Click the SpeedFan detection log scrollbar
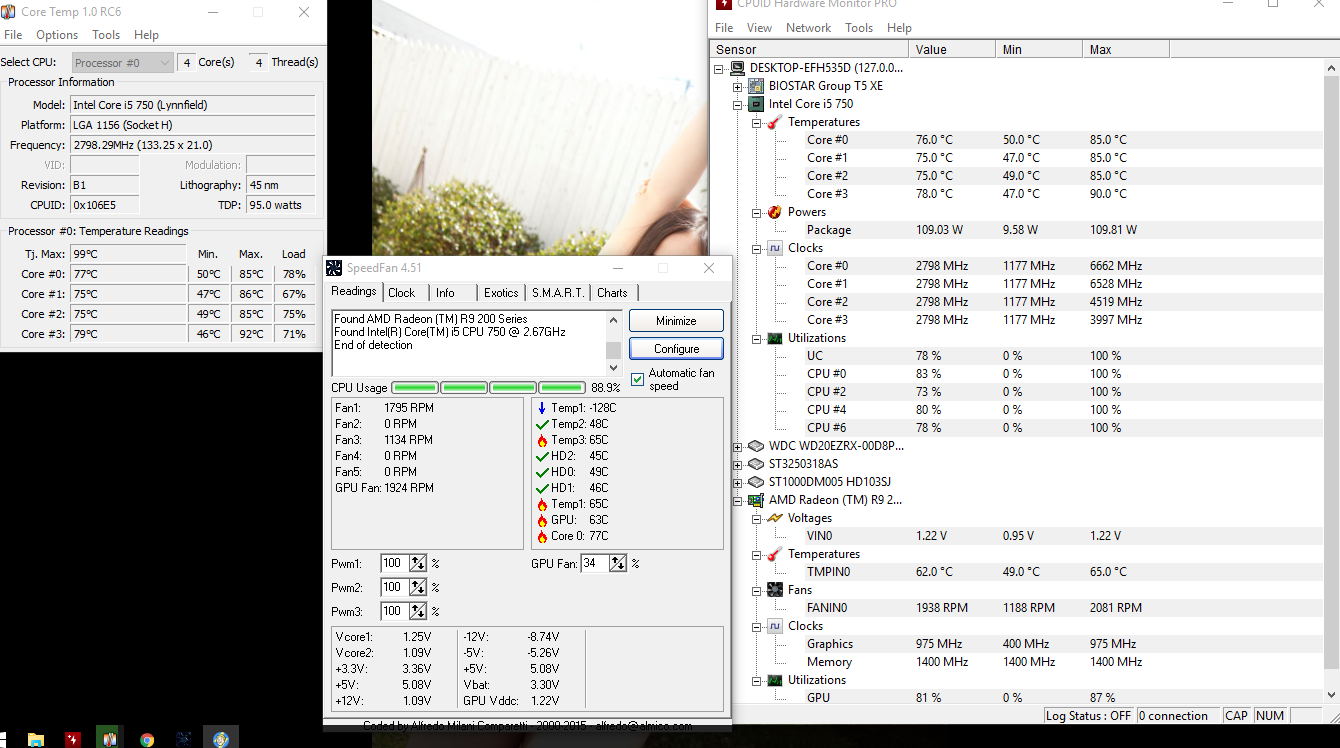 click(614, 343)
